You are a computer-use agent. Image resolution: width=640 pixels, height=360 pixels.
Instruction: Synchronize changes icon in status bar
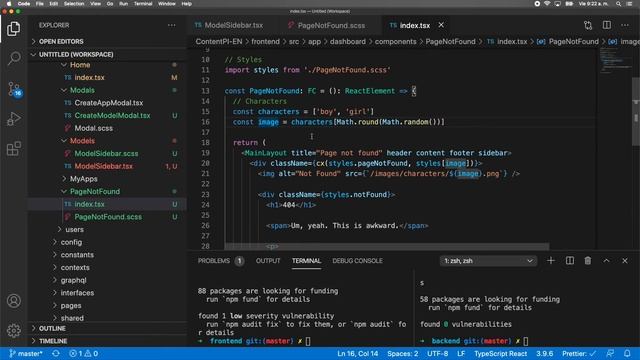[x=56, y=353]
